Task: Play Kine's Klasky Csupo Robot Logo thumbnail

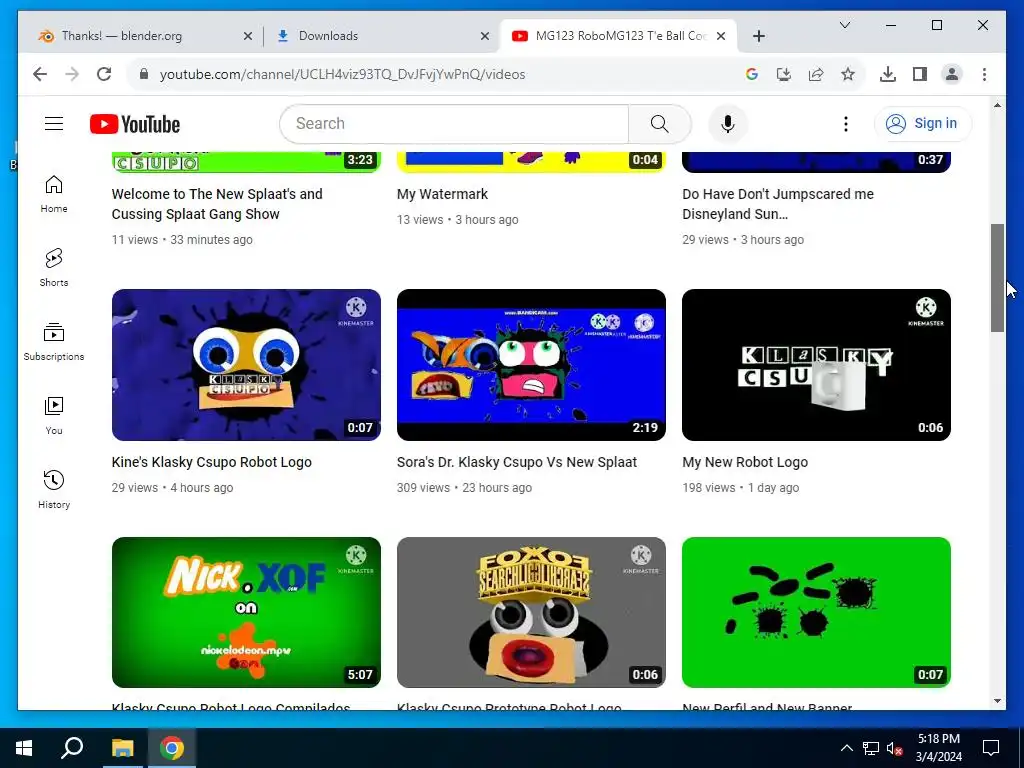Action: coord(246,364)
